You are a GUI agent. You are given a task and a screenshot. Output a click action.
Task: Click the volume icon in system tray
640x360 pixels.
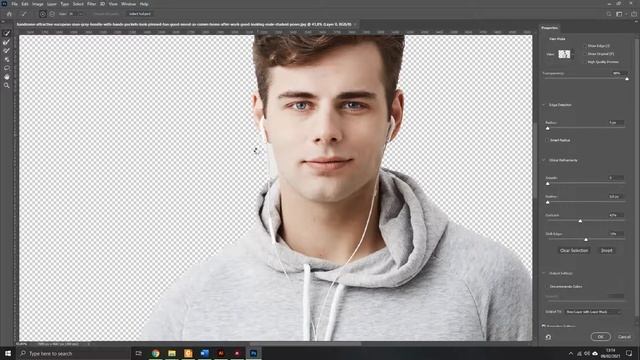tap(587, 353)
